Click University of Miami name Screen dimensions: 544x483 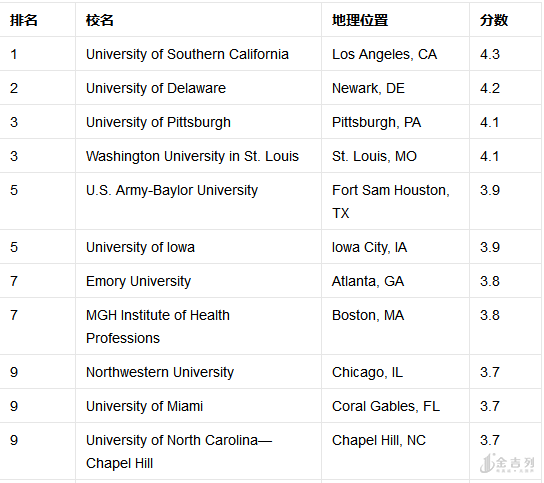pos(144,406)
